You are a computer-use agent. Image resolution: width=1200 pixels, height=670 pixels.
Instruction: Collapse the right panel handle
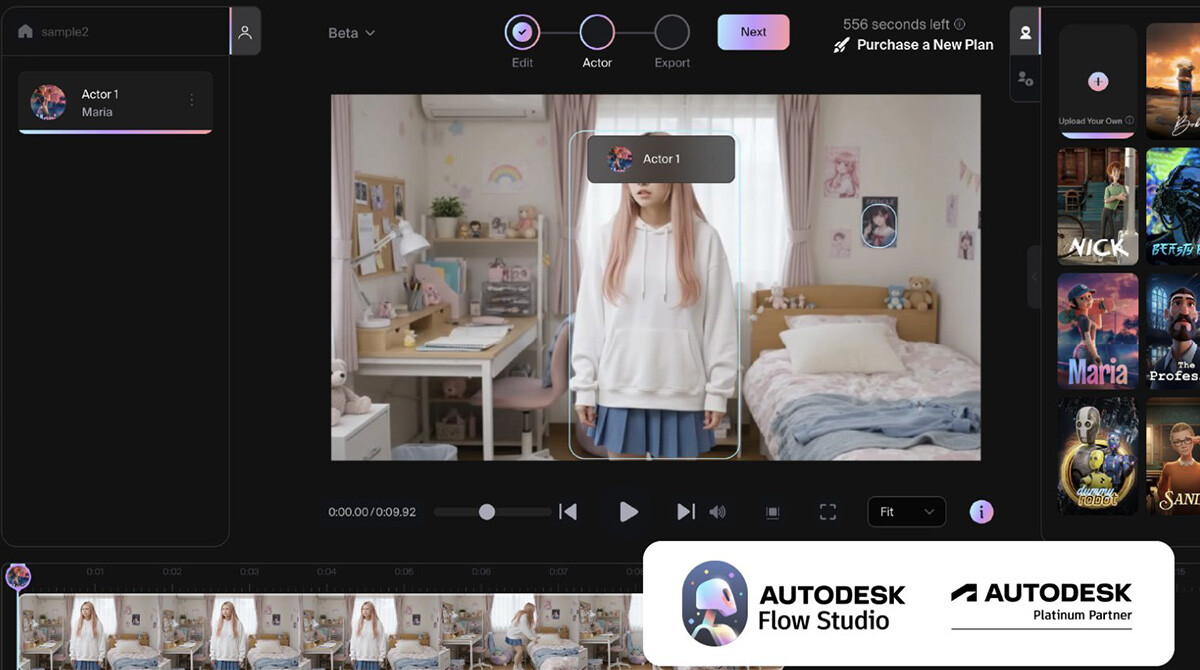click(1035, 276)
